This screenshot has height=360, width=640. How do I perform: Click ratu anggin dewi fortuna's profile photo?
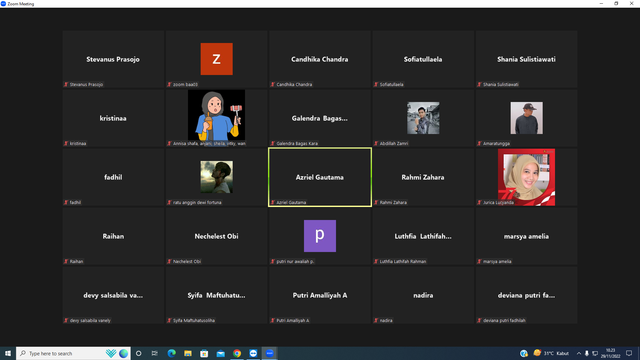coord(216,177)
